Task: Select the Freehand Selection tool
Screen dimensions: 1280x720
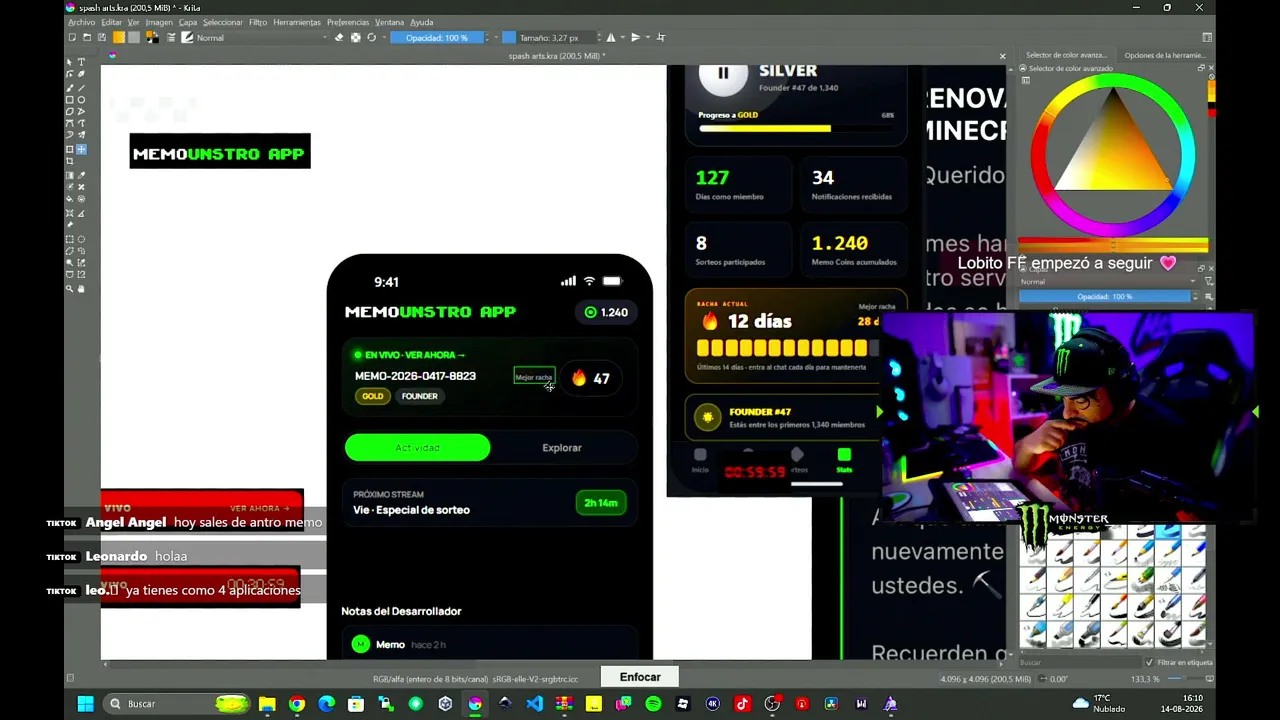Action: (x=82, y=251)
